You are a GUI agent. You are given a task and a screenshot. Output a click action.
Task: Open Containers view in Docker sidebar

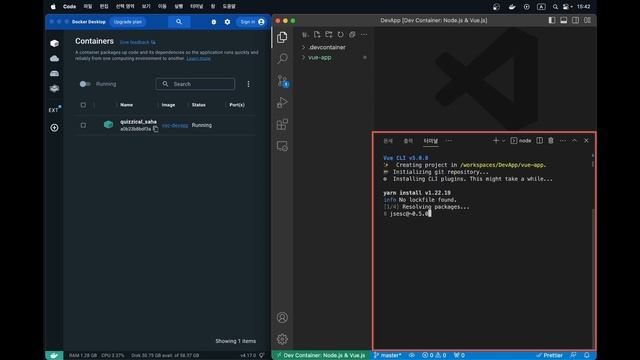[x=54, y=43]
